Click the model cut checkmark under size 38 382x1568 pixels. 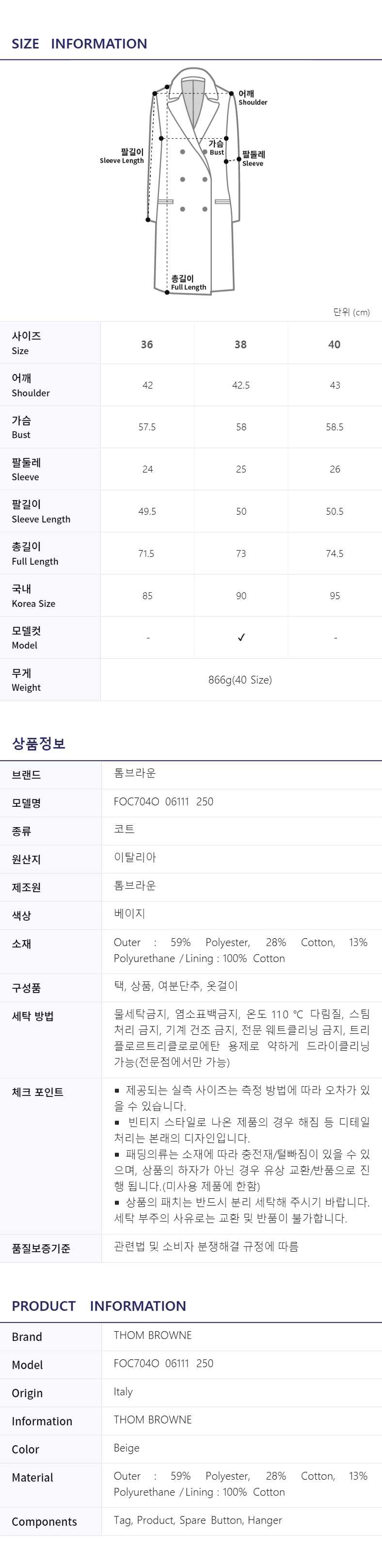click(x=241, y=637)
